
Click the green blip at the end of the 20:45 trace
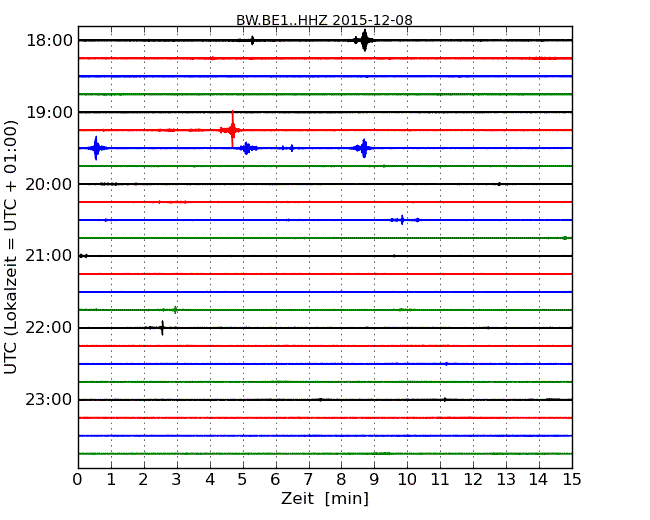coord(565,238)
